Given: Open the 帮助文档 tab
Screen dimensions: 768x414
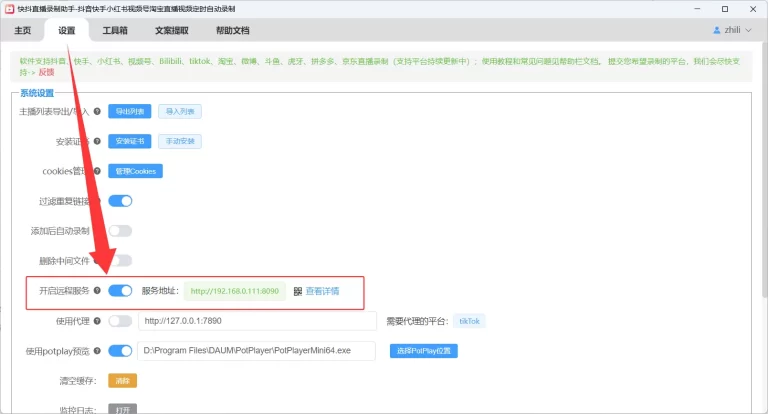Looking at the screenshot, I should tap(233, 30).
